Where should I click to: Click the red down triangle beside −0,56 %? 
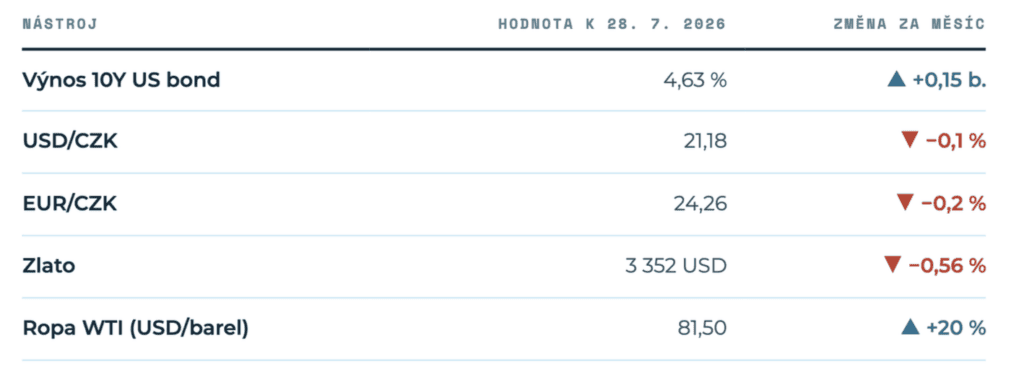[893, 265]
